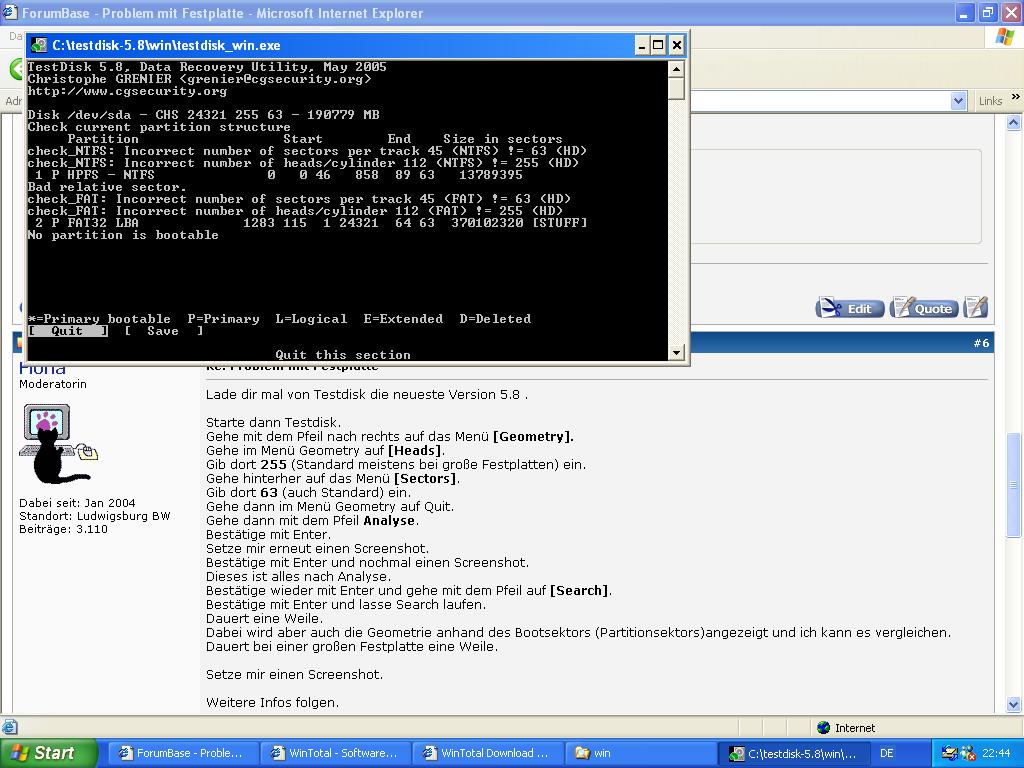The image size is (1024, 768).
Task: Open the Internet Explorer address bar dropdown
Action: click(958, 101)
